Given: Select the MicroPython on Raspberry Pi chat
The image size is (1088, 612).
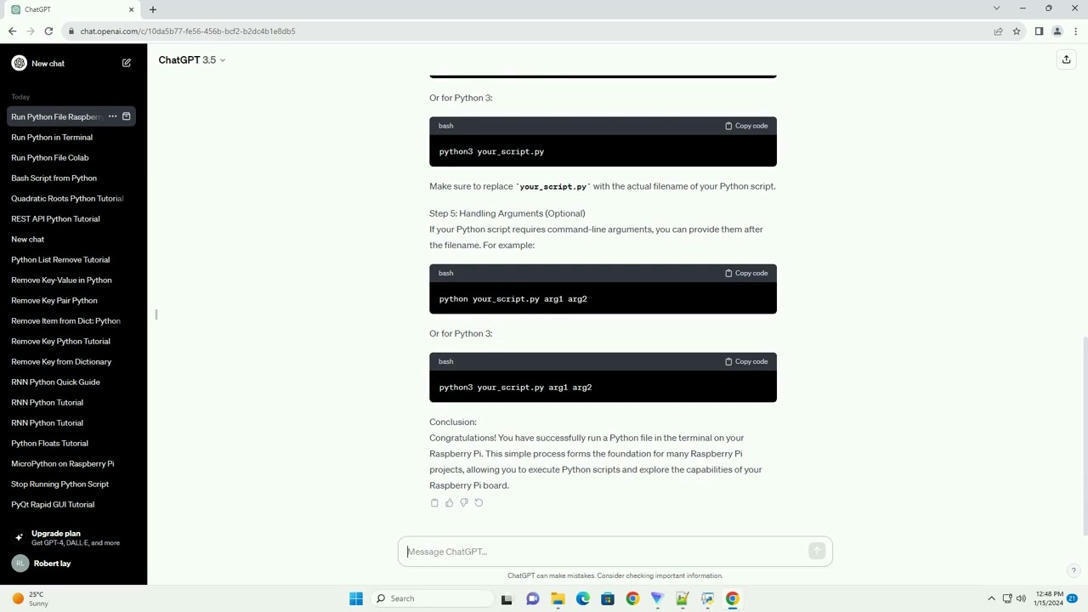Looking at the screenshot, I should click(63, 463).
